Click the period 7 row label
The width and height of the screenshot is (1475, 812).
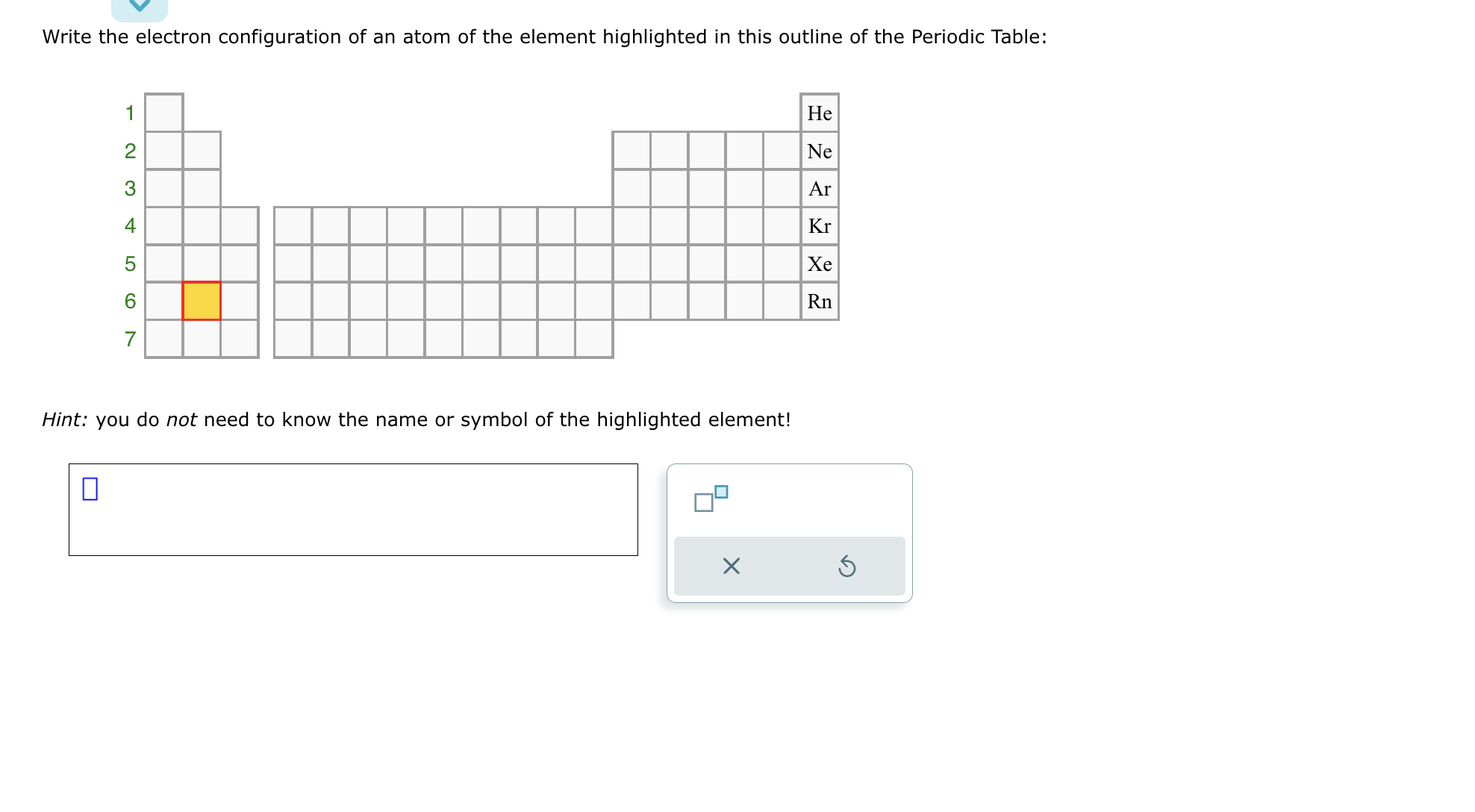pyautogui.click(x=130, y=339)
